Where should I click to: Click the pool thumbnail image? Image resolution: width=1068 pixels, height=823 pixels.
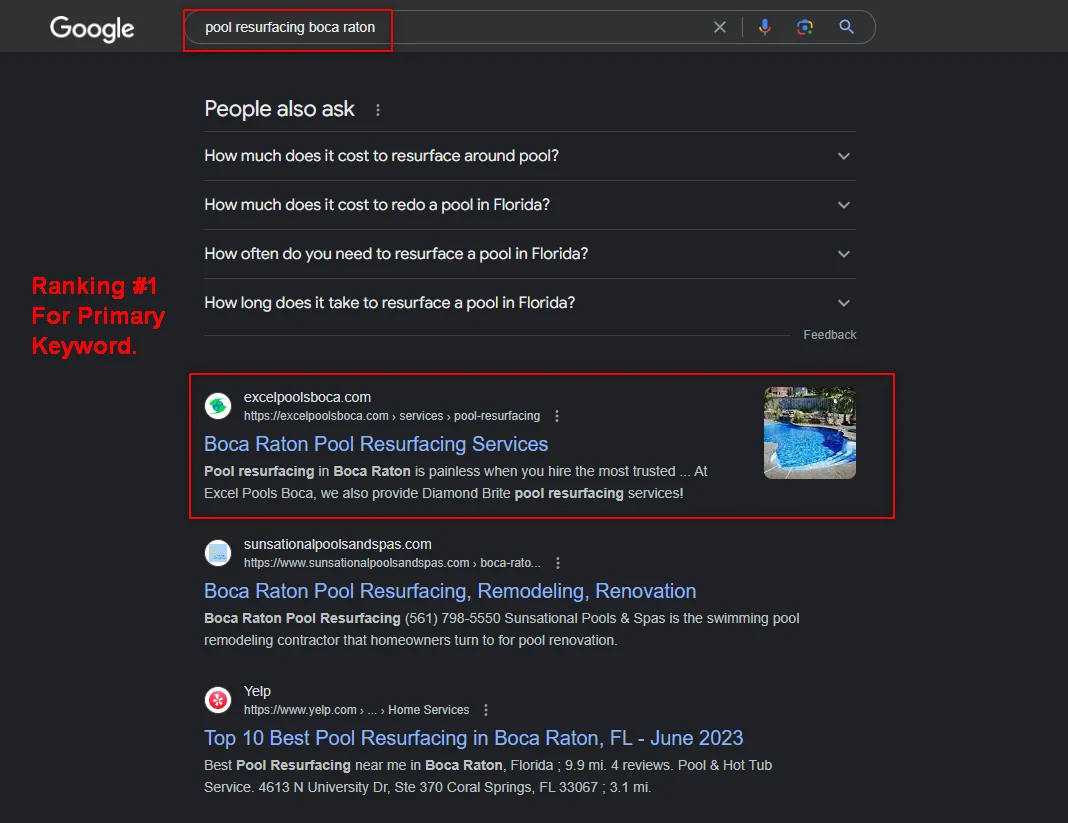point(810,433)
